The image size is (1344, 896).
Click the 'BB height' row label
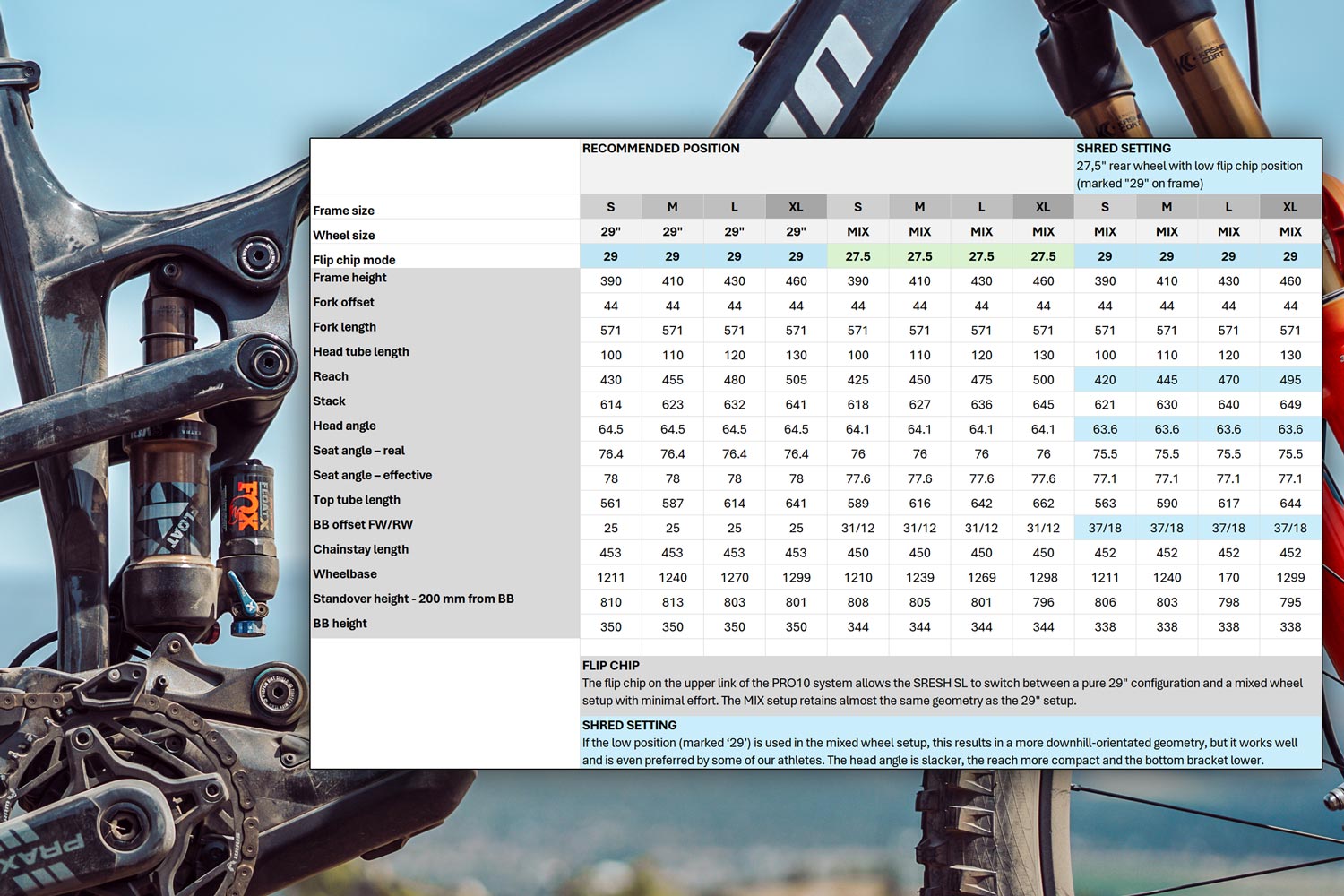[340, 624]
